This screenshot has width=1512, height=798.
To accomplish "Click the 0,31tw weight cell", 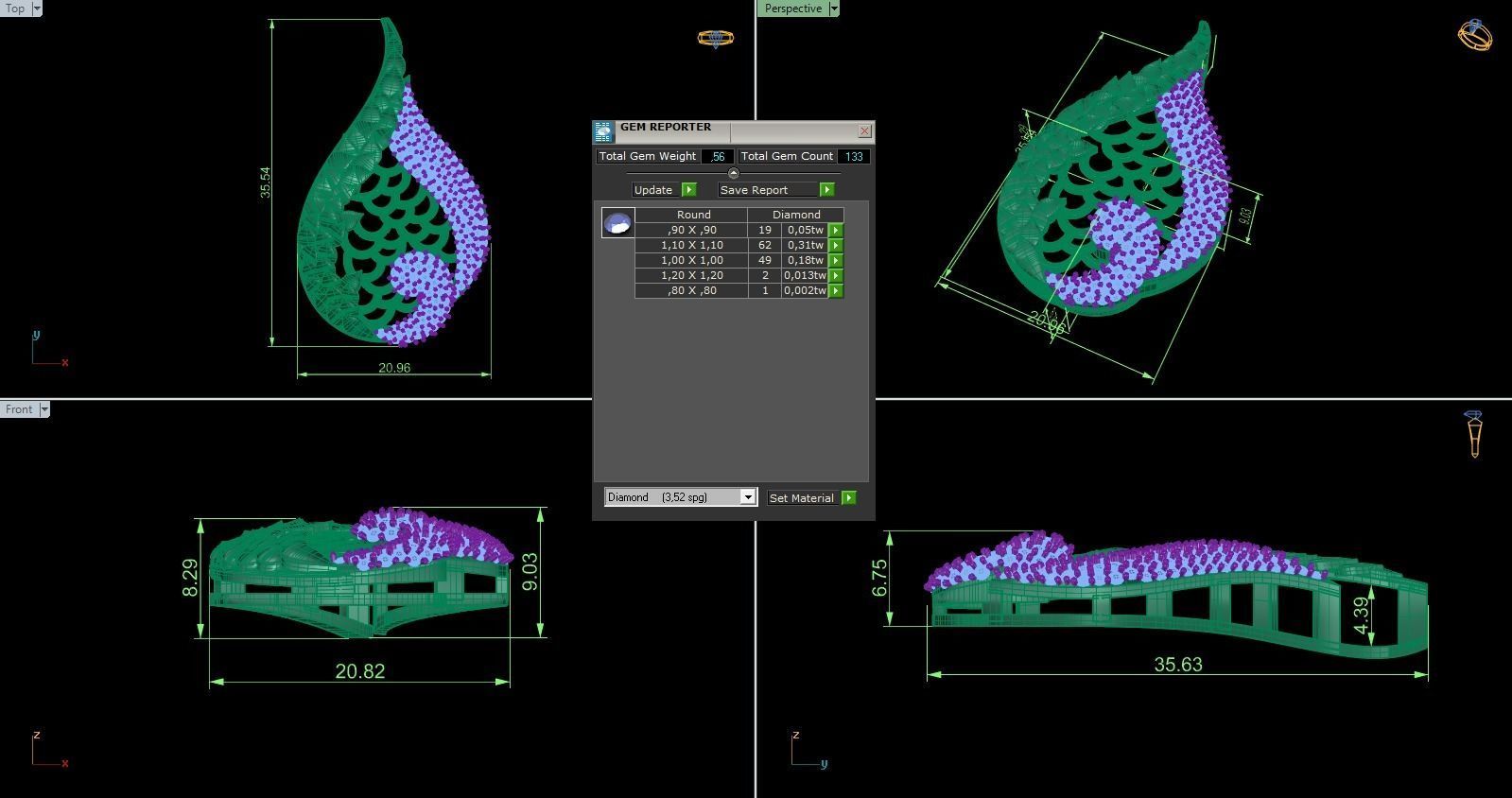I will [806, 245].
